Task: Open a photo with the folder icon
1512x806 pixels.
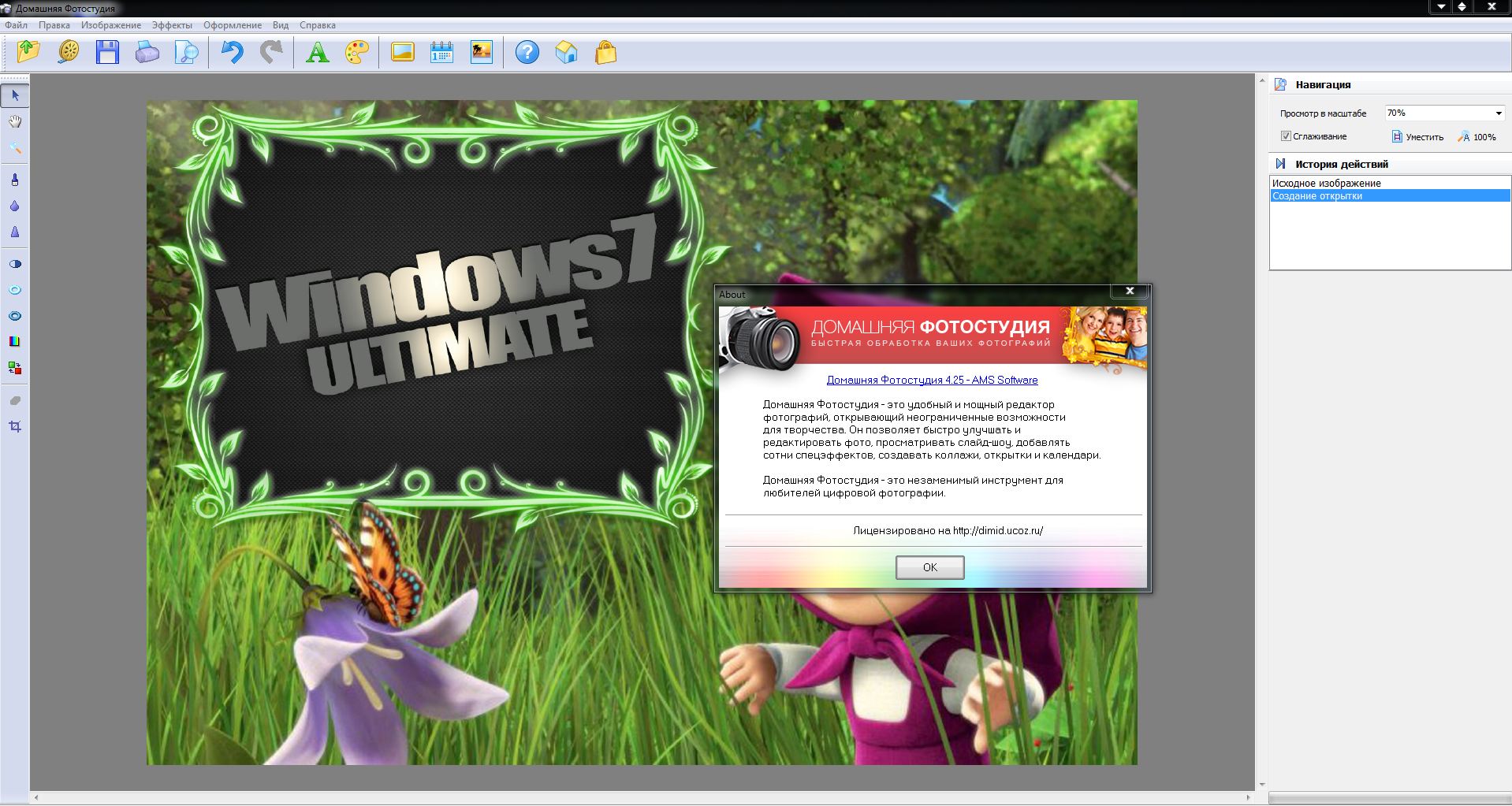Action: coord(29,52)
